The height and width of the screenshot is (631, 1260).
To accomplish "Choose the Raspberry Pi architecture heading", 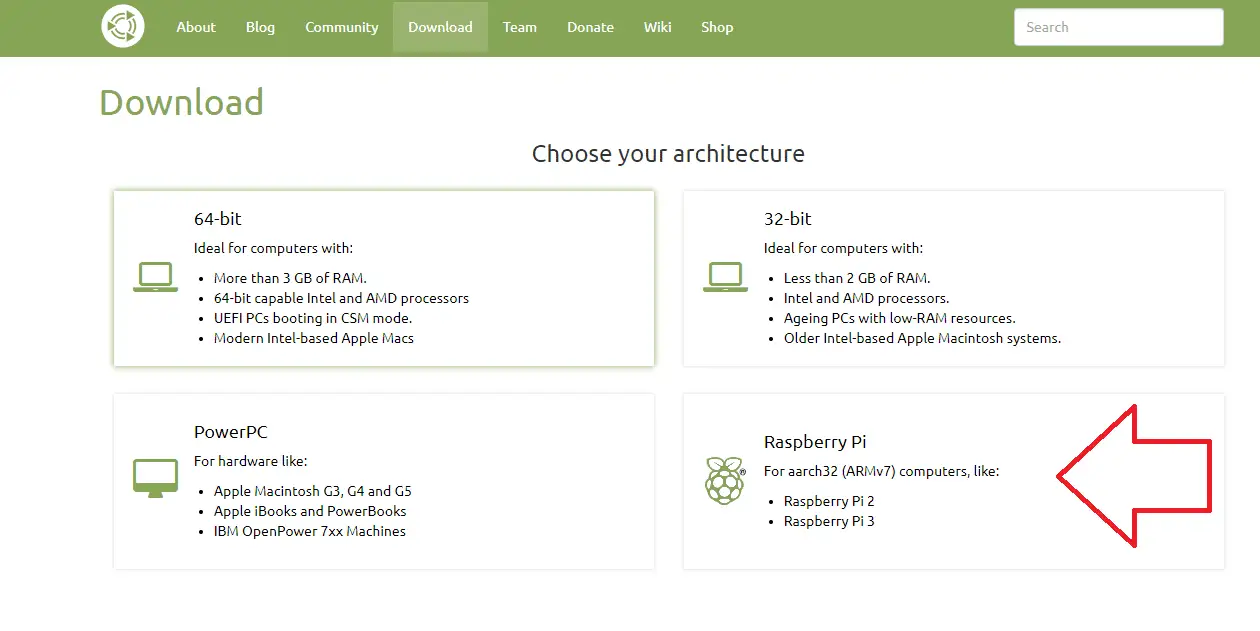I will click(x=815, y=441).
